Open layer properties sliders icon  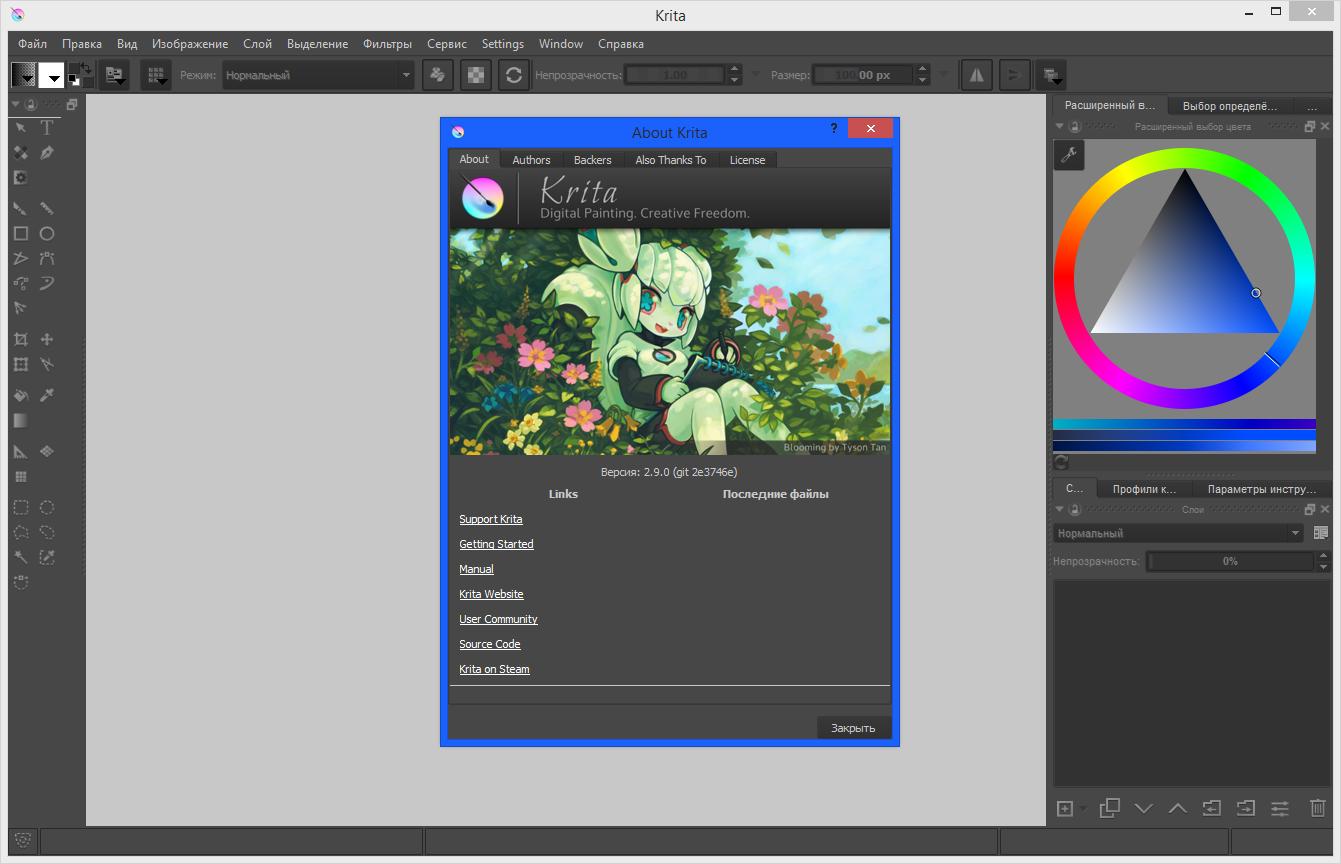(x=1280, y=808)
